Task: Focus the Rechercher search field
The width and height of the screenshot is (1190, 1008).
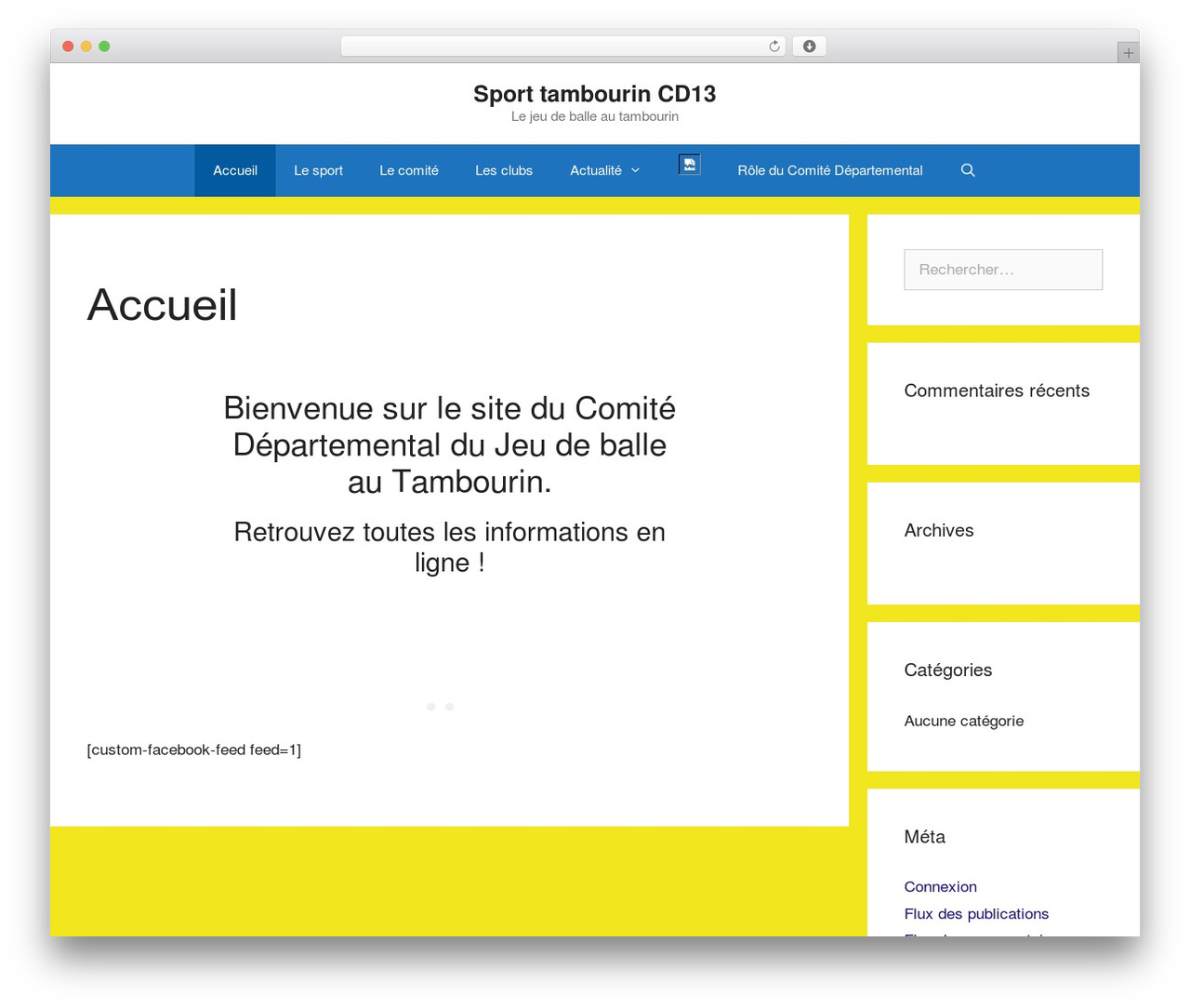Action: [x=1003, y=270]
